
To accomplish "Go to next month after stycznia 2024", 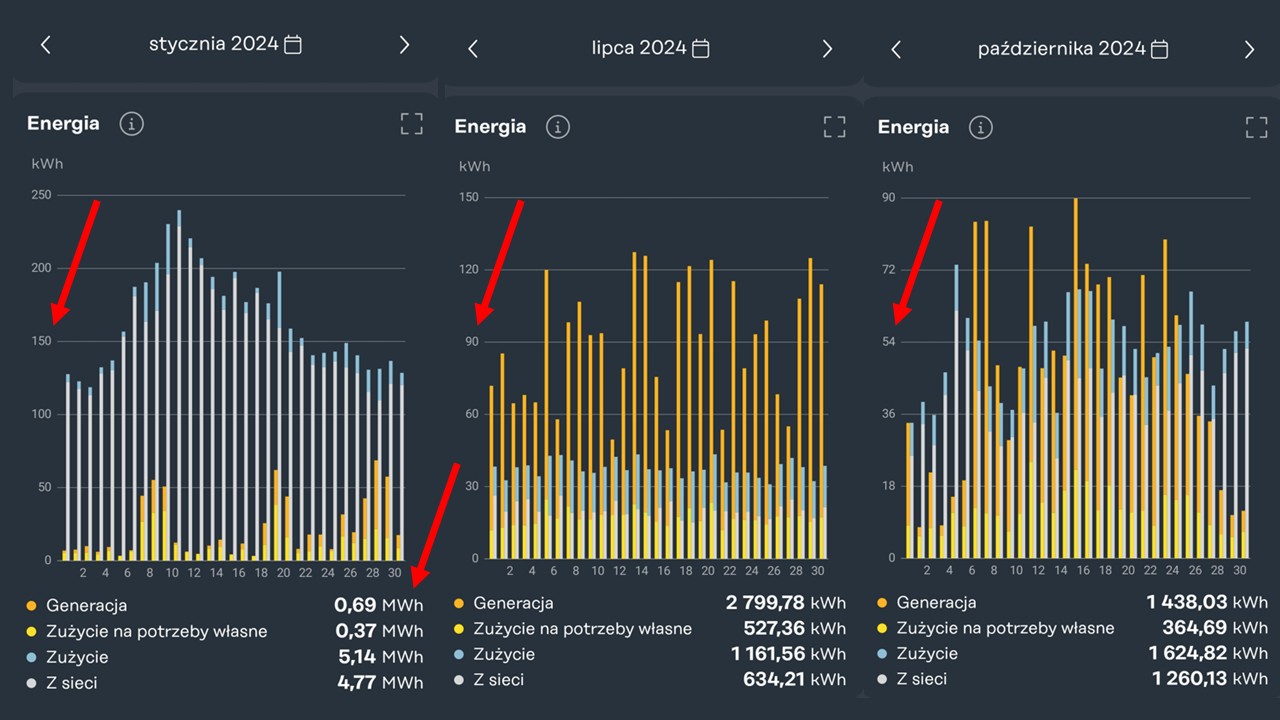I will click(404, 45).
